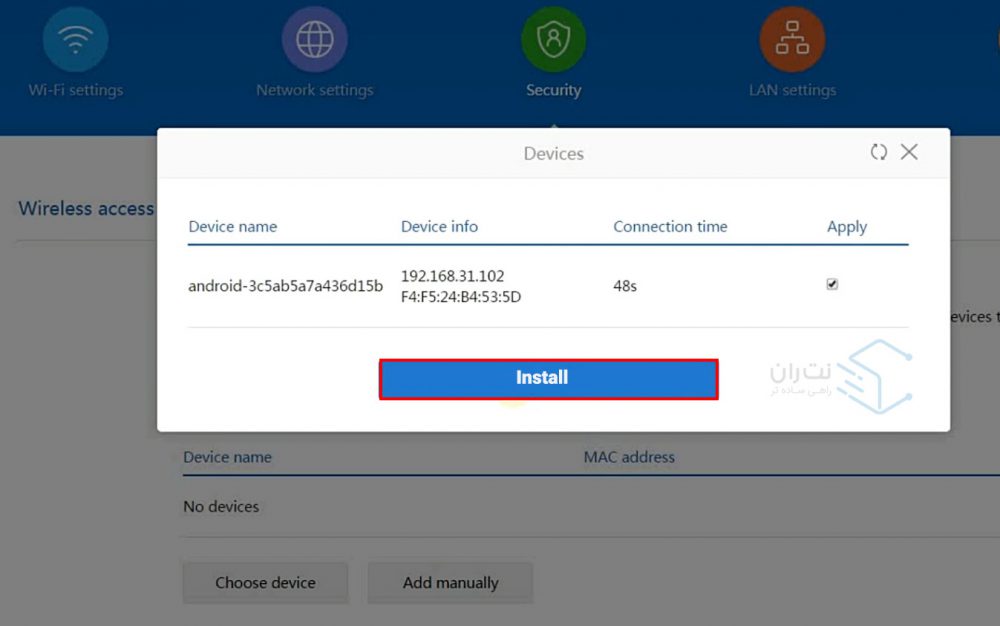Open the LAN settings network icon
This screenshot has height=626, width=1000.
pyautogui.click(x=792, y=39)
